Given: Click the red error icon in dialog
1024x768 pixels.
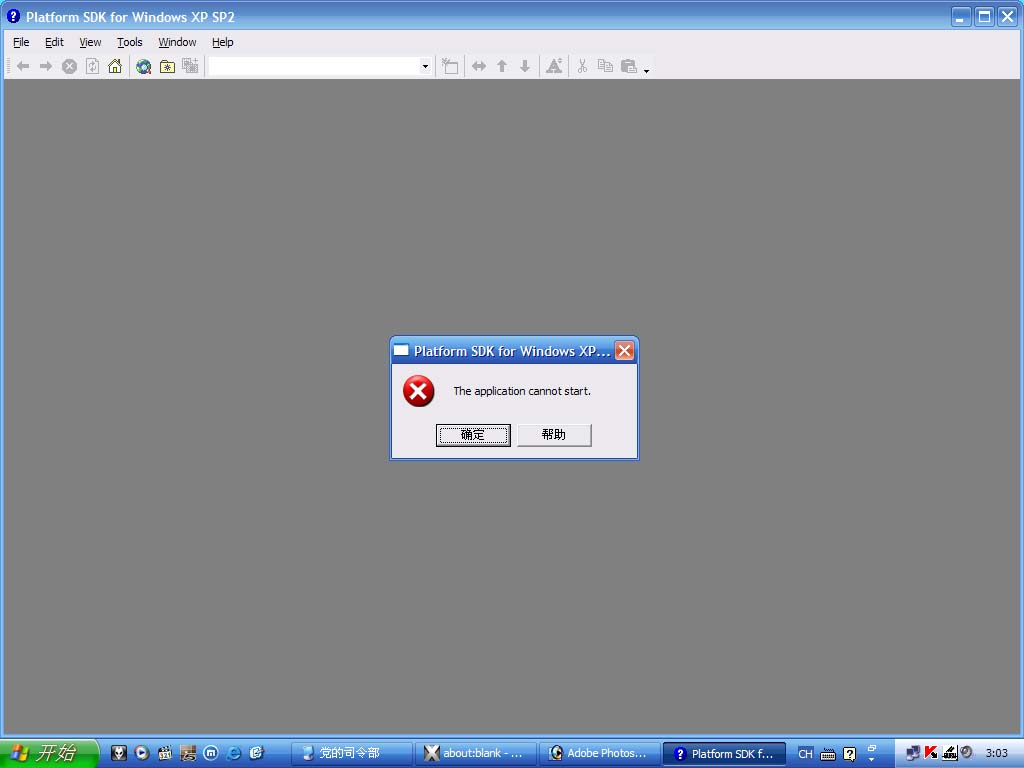Looking at the screenshot, I should (419, 391).
